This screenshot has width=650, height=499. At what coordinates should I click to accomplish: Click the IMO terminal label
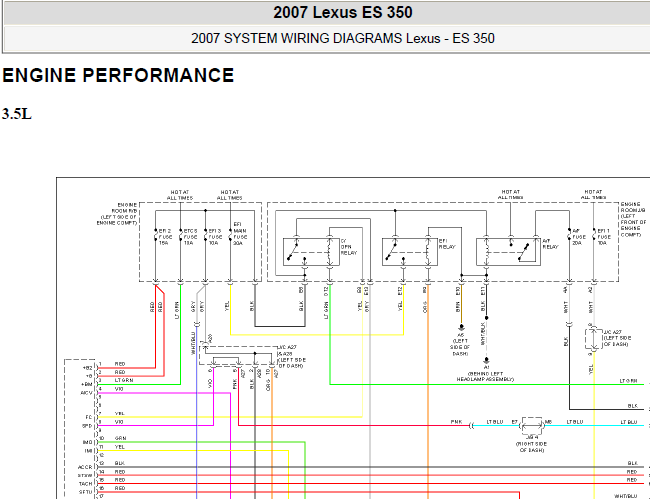(x=88, y=442)
